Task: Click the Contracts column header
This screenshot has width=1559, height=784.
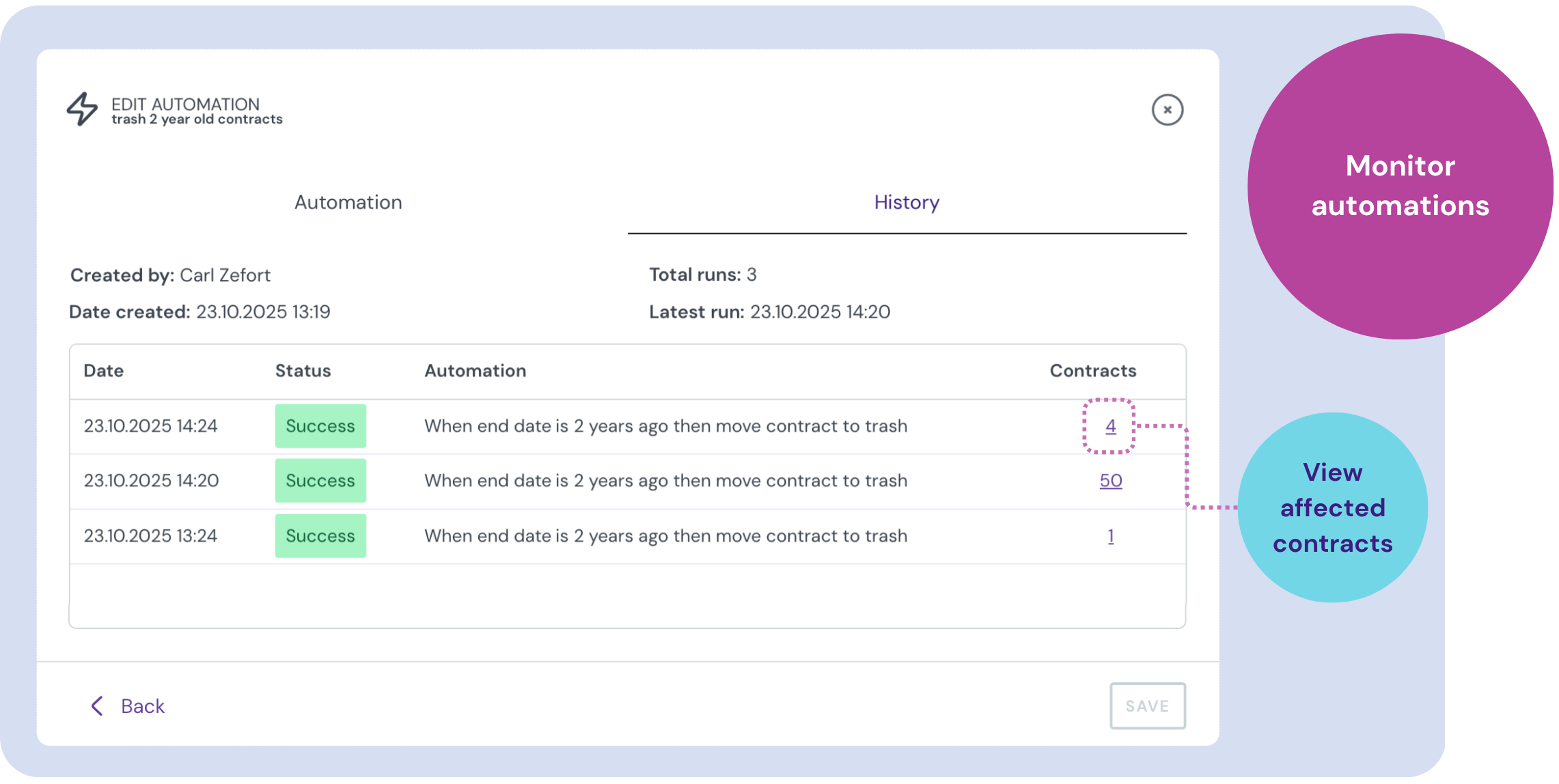Action: pos(1092,371)
